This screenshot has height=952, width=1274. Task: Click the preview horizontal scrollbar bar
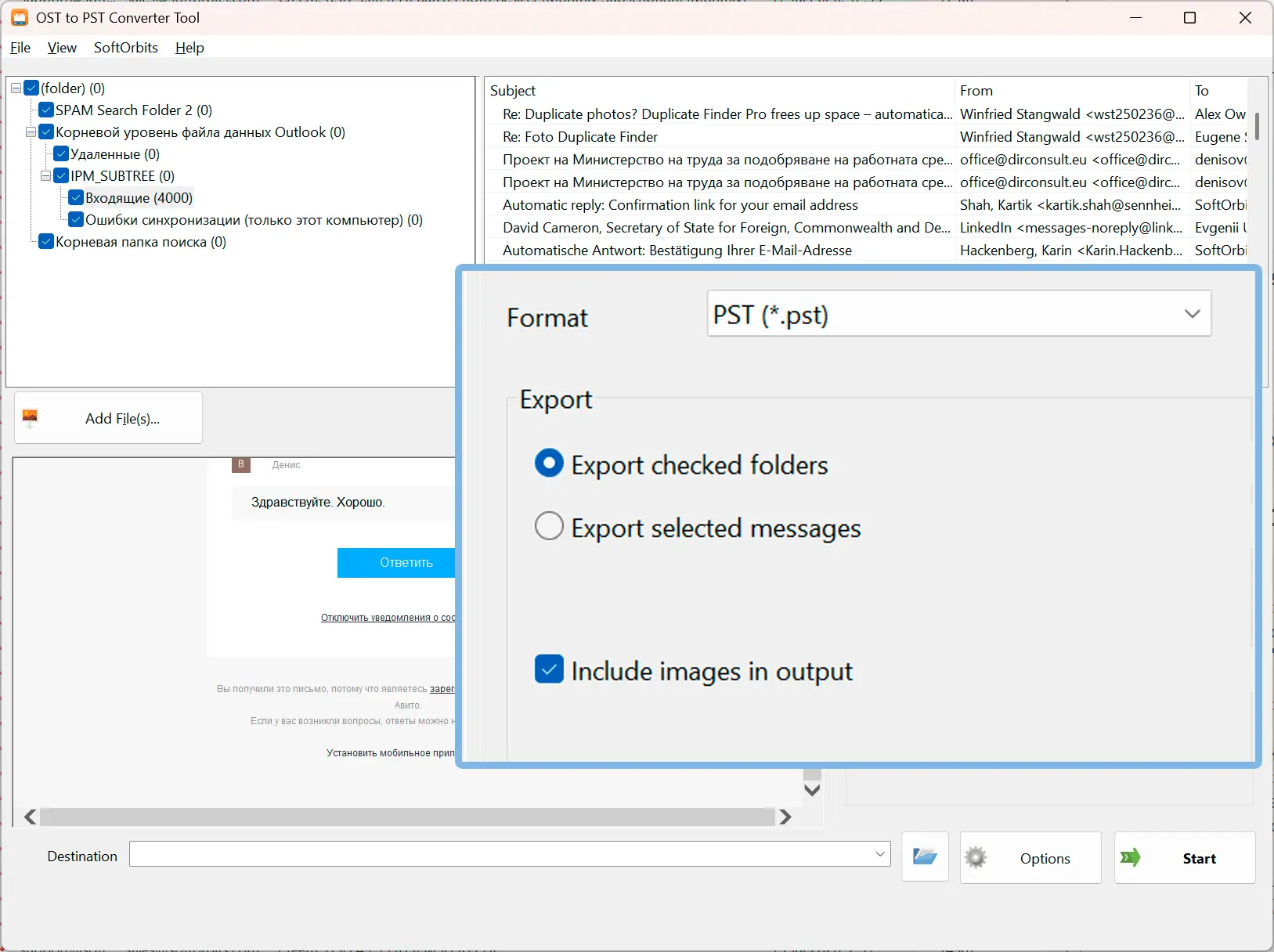coord(407,817)
